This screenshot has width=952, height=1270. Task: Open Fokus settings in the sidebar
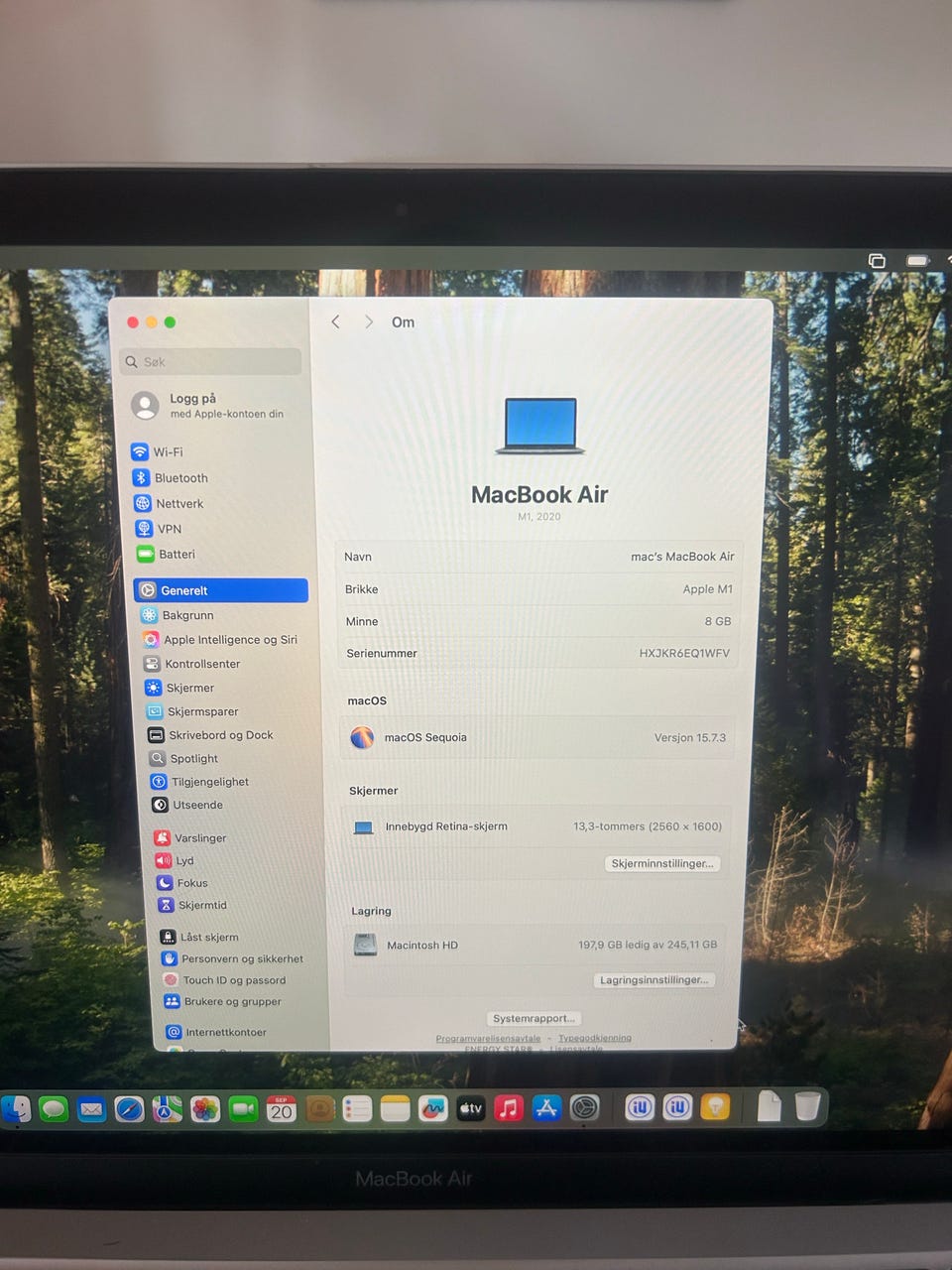(x=182, y=883)
